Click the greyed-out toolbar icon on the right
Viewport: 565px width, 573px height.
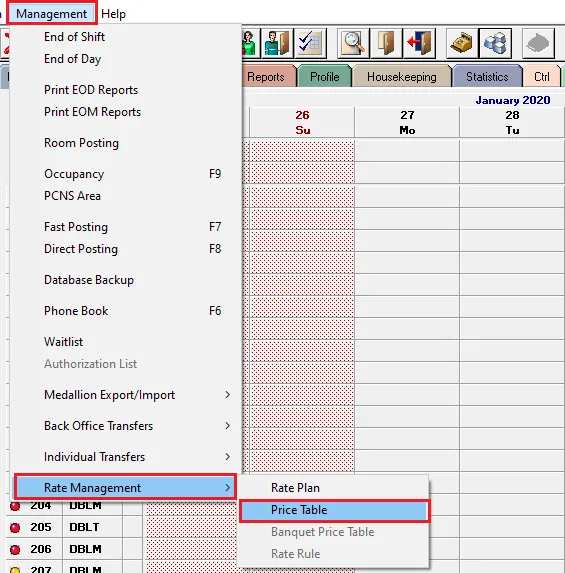[538, 43]
